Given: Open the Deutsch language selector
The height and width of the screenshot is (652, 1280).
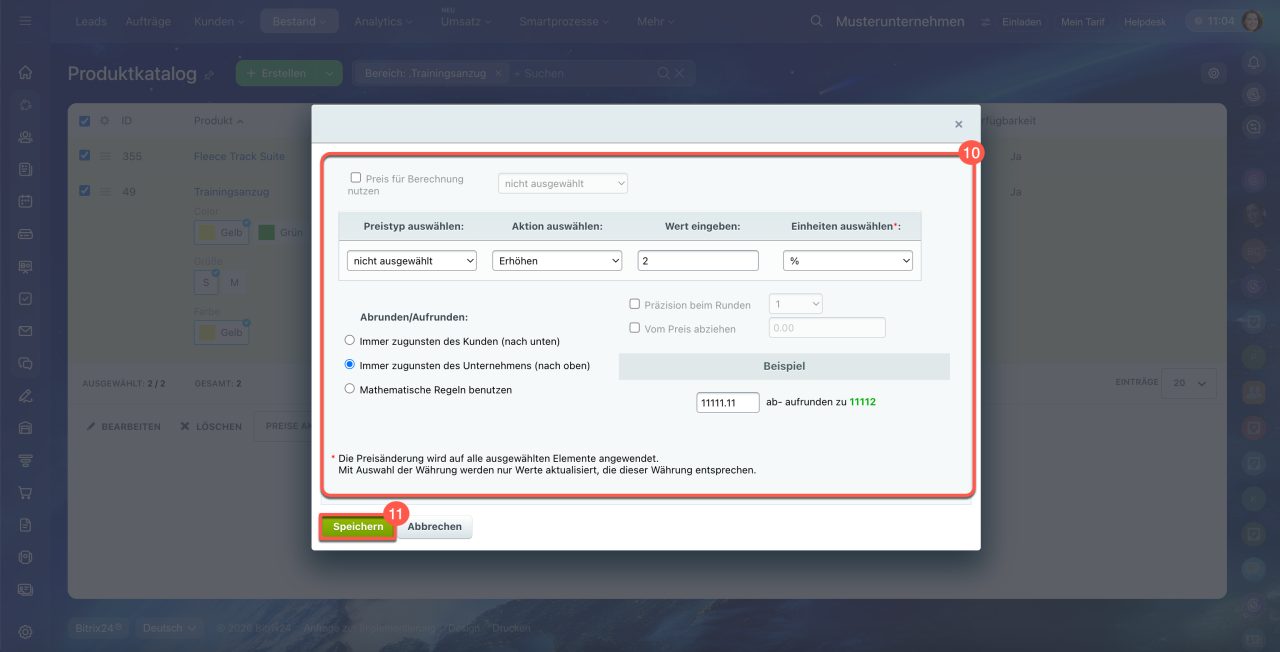Looking at the screenshot, I should (x=170, y=628).
